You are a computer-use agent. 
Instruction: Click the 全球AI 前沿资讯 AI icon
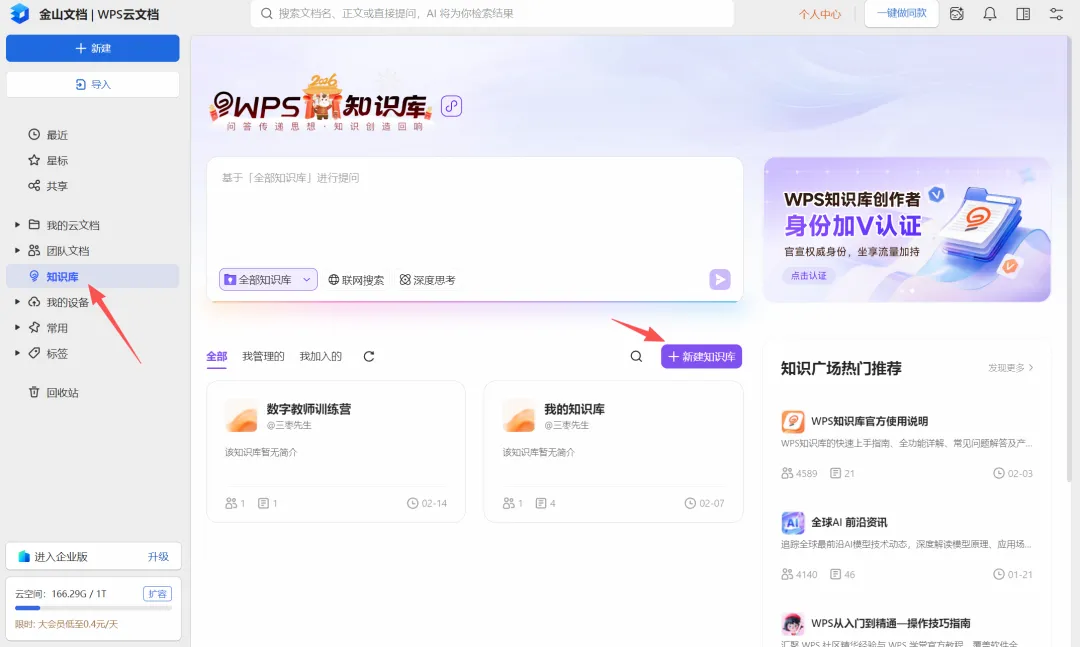(793, 522)
